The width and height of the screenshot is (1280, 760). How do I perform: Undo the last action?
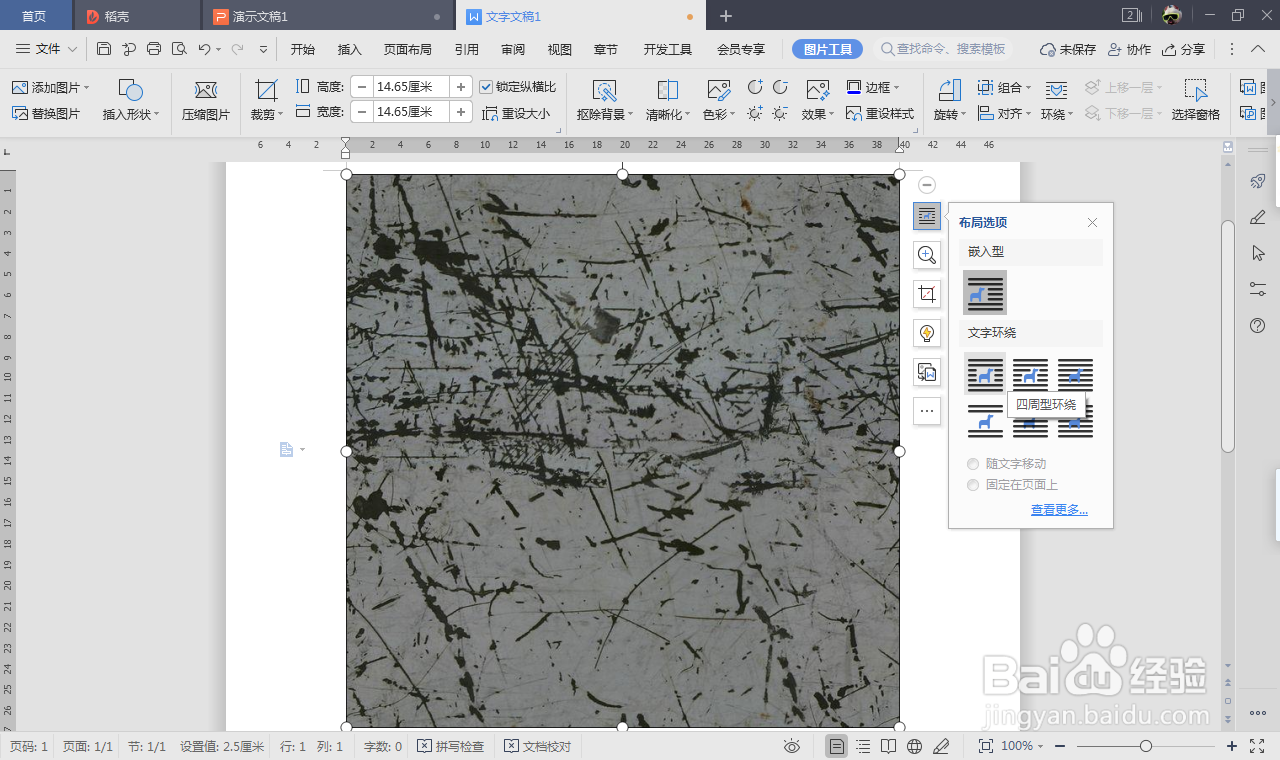[204, 49]
